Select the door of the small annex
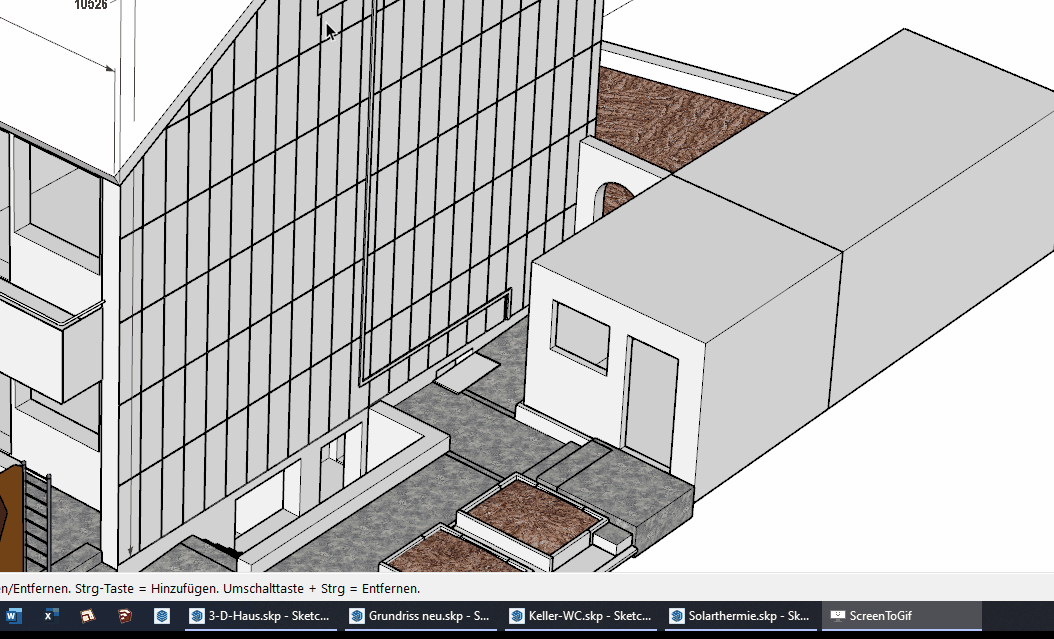This screenshot has width=1054, height=639. [650, 400]
